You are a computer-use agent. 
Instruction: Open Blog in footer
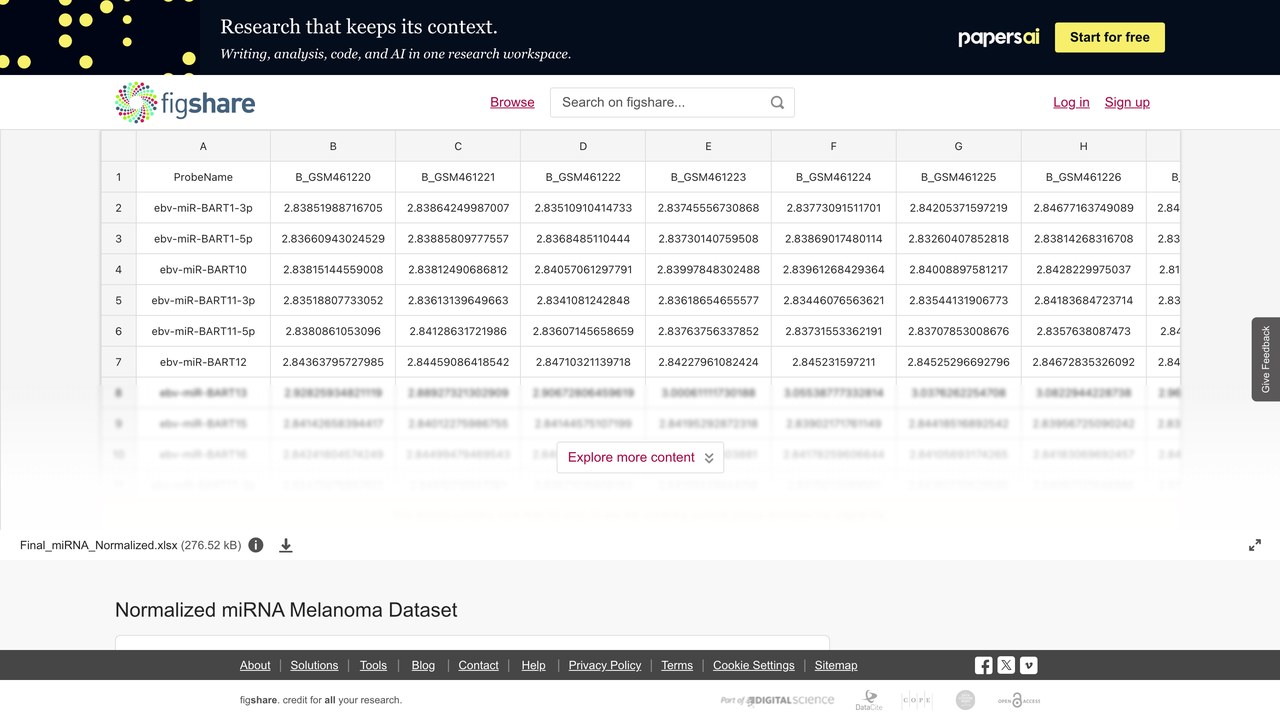tap(423, 665)
